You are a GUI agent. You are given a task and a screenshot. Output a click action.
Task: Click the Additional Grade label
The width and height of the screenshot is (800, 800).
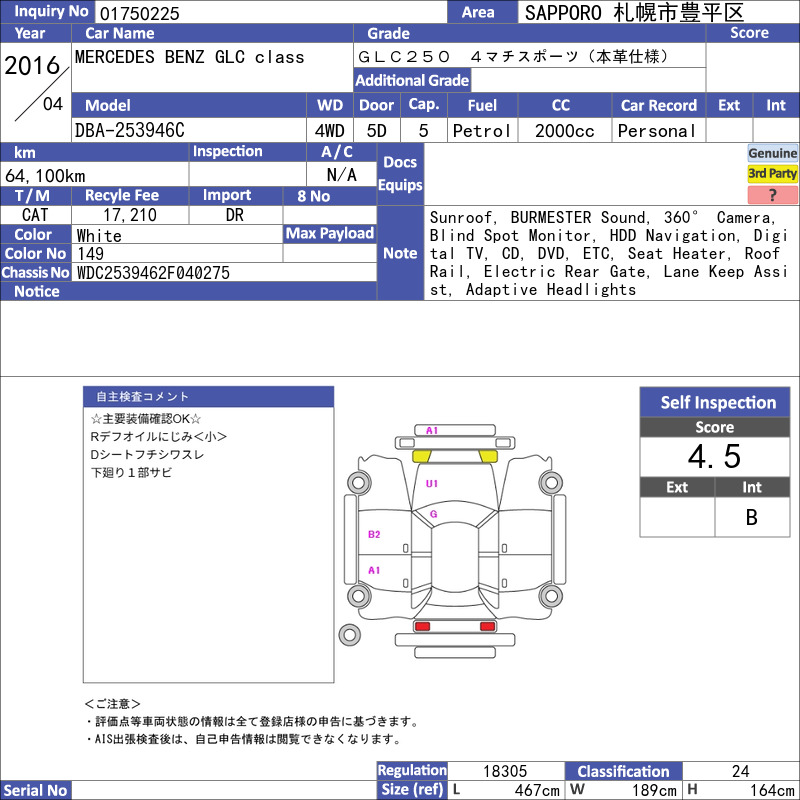412,80
